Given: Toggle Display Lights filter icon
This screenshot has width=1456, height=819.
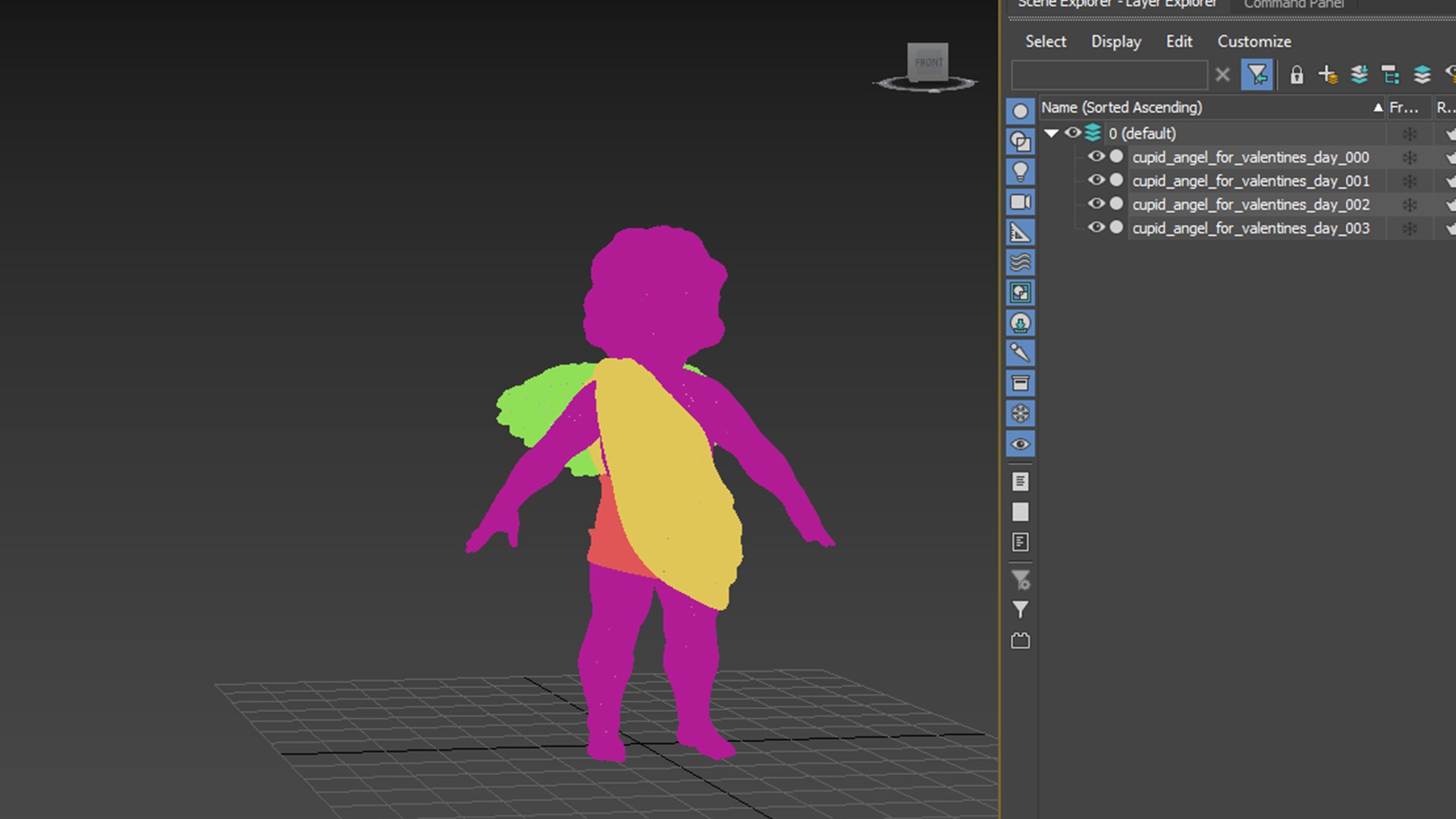Looking at the screenshot, I should pyautogui.click(x=1020, y=171).
